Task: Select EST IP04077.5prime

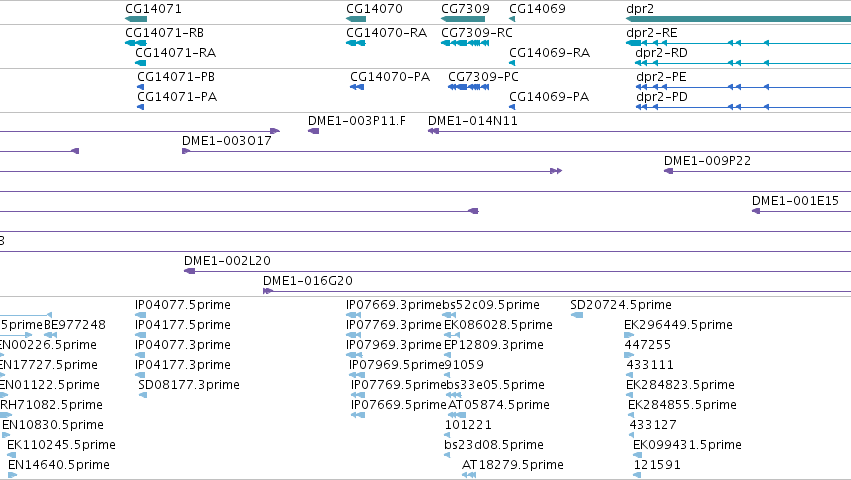Action: 183,305
